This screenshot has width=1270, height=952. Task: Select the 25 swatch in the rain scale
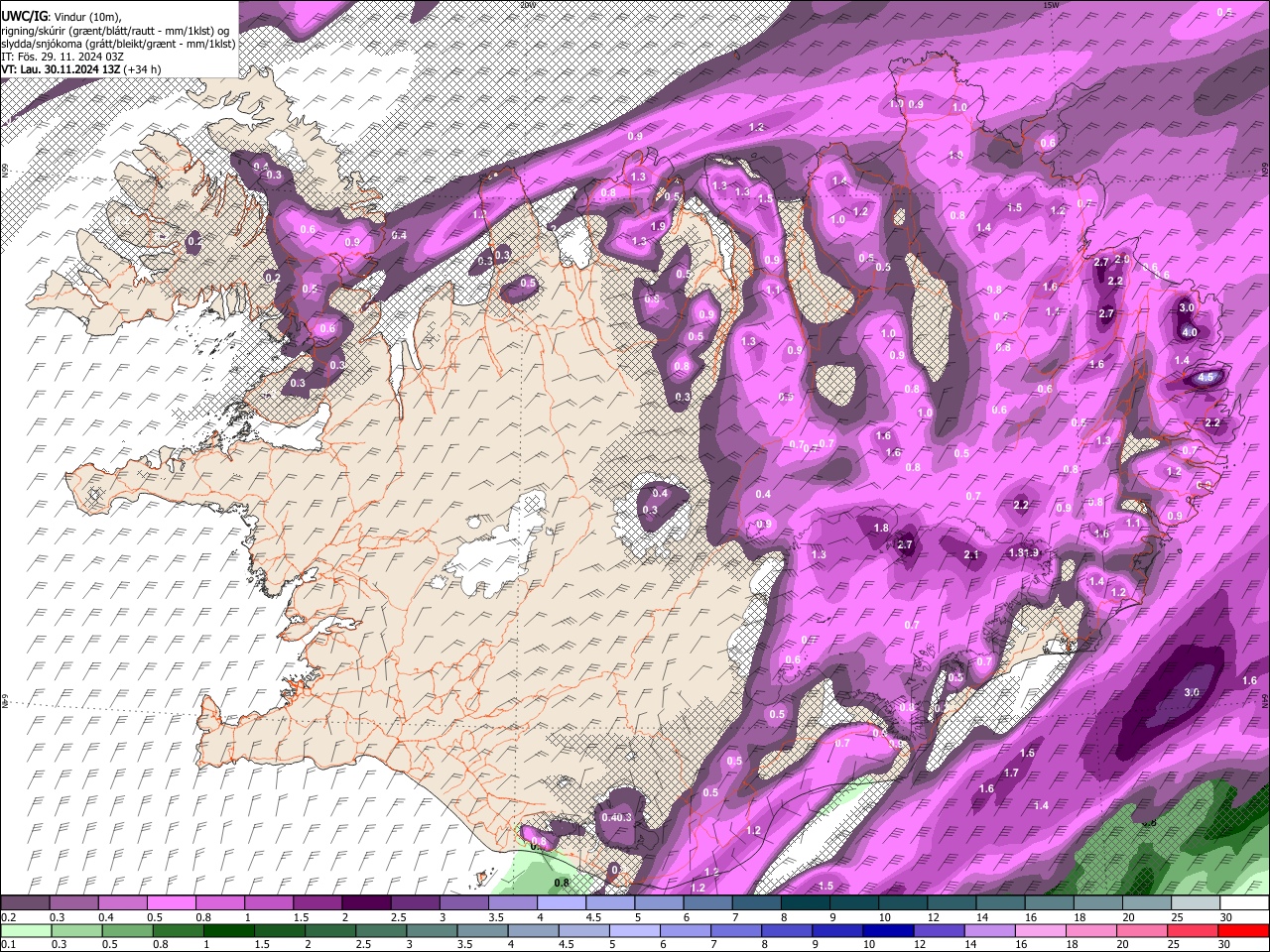[x=1193, y=931]
